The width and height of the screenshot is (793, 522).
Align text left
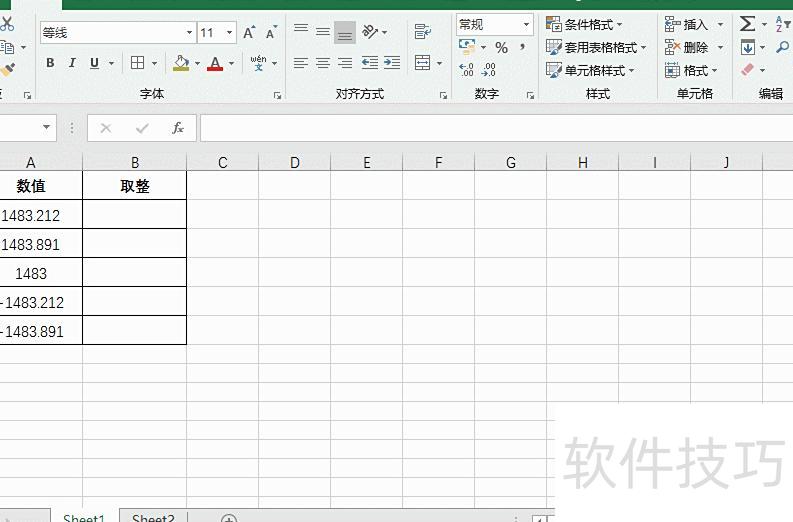coord(300,63)
